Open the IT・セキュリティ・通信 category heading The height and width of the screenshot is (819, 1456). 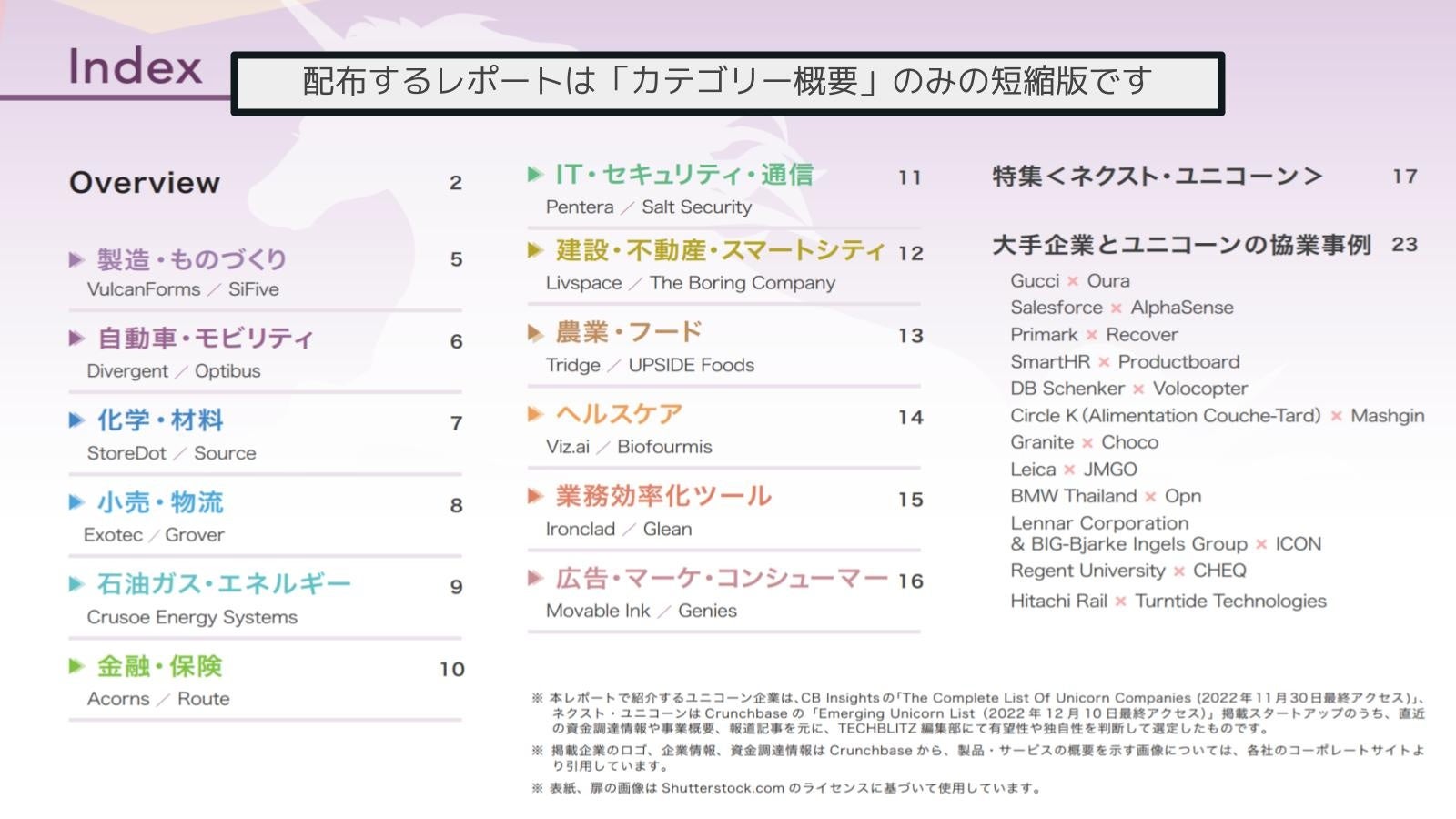point(684,175)
